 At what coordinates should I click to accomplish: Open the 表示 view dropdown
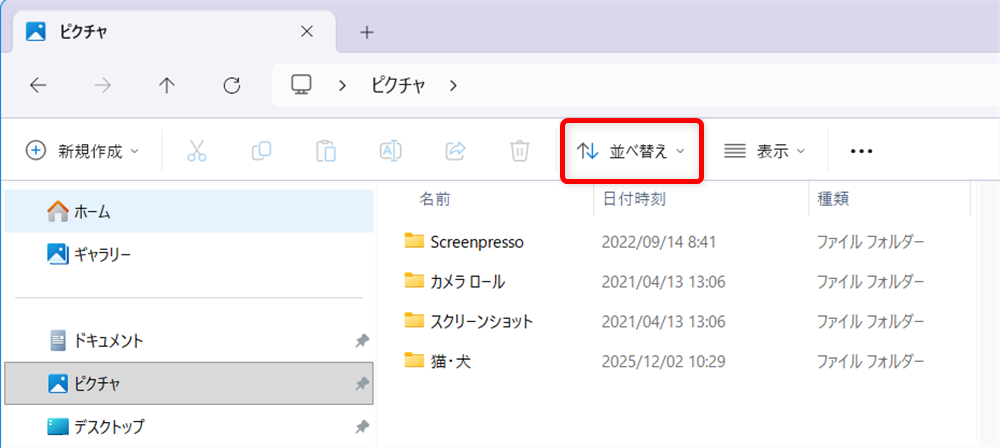click(764, 151)
